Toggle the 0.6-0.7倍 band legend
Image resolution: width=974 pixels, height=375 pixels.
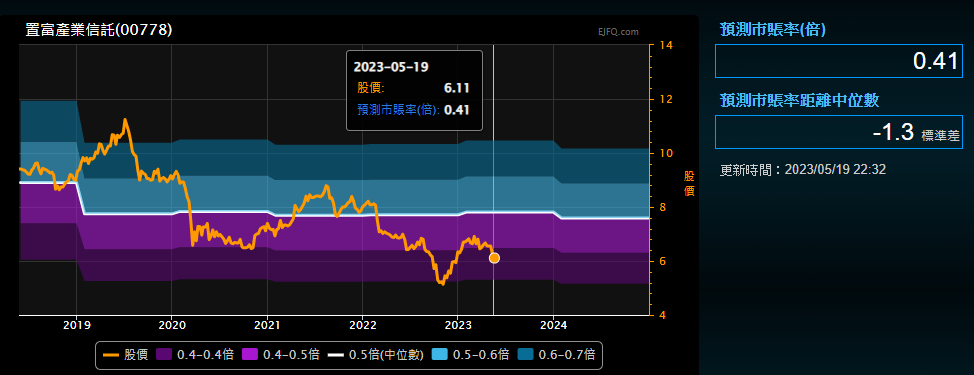556,355
